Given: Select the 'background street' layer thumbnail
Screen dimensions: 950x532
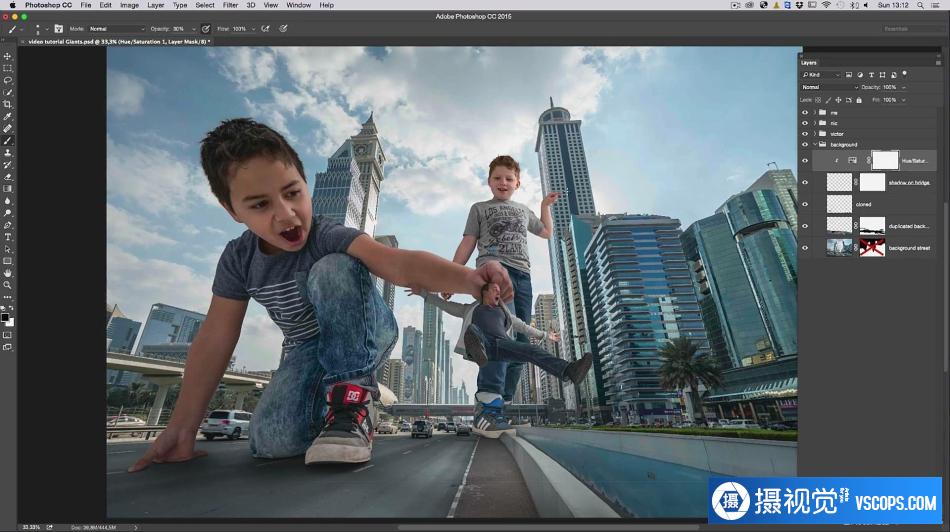Looking at the screenshot, I should click(x=839, y=248).
